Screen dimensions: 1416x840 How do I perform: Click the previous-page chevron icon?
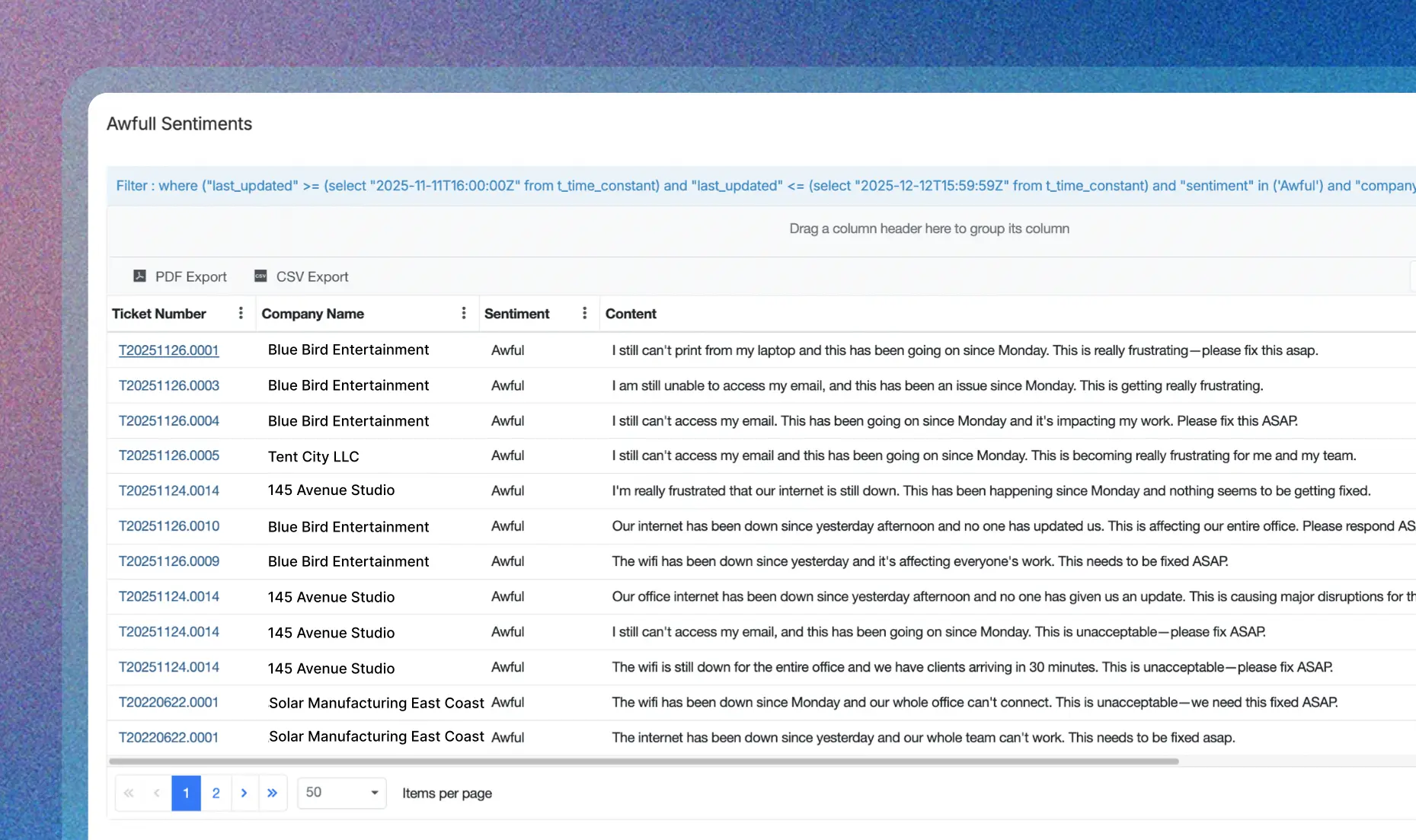156,793
